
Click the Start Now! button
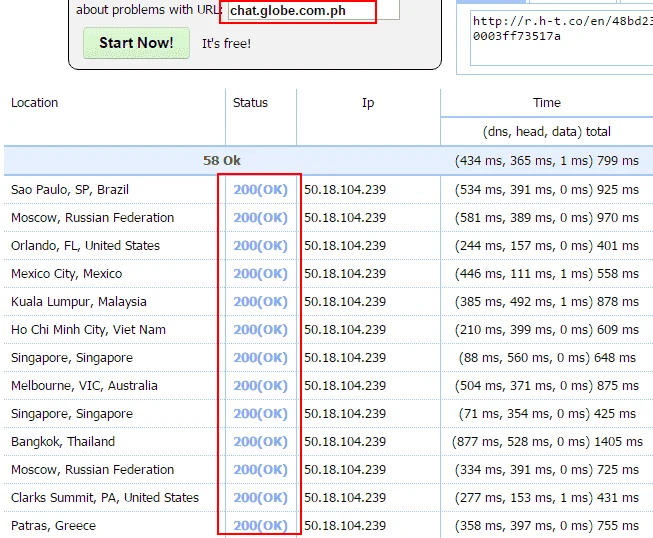tap(136, 43)
